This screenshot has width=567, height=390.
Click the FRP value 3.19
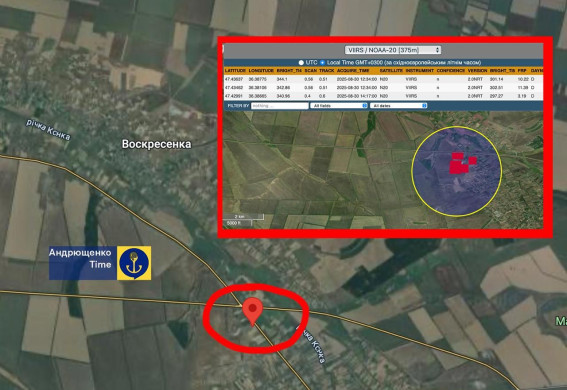(522, 97)
